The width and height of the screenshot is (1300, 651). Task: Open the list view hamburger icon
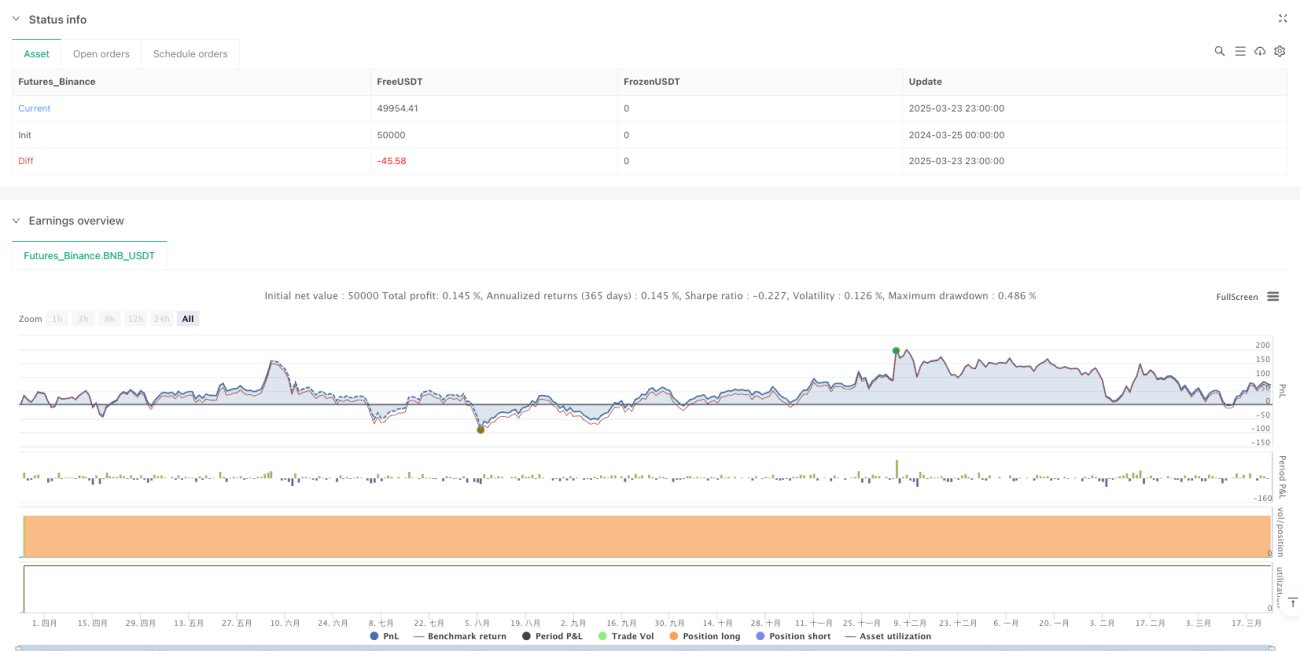(1240, 51)
